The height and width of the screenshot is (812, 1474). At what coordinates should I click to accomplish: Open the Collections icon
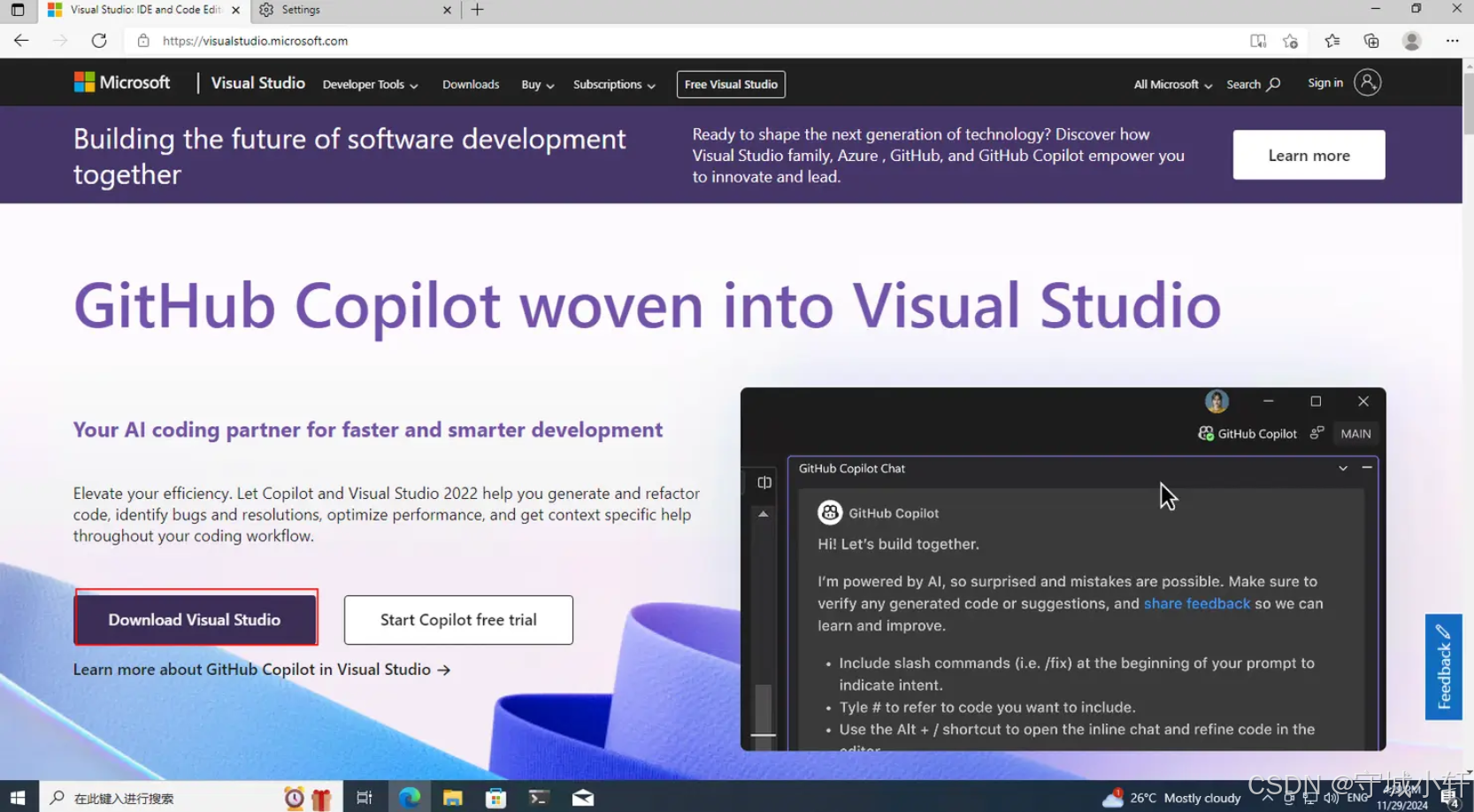[x=1371, y=41]
